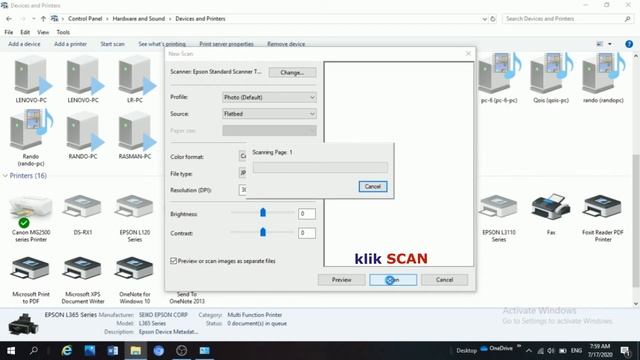The width and height of the screenshot is (640, 360).
Task: Click the Brightness slider handle
Action: 263,212
